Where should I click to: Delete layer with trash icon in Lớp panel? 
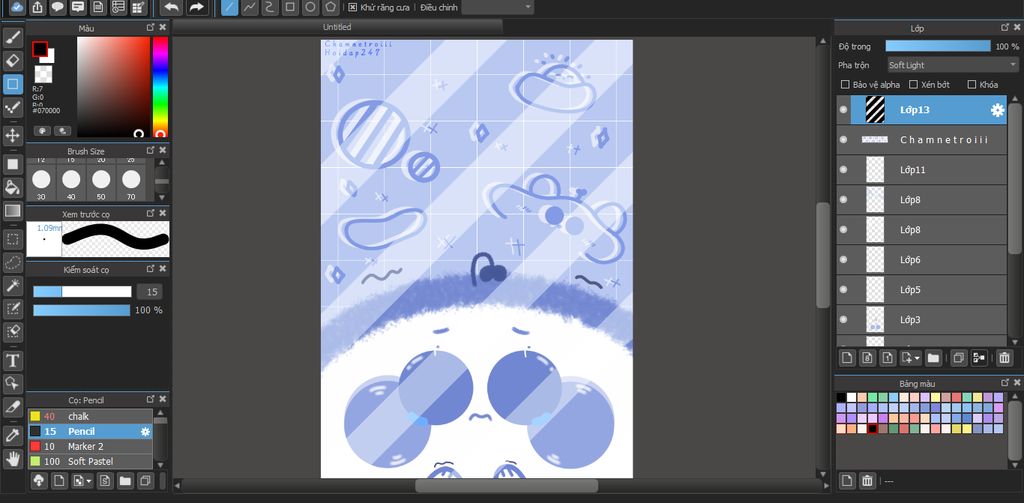point(1004,357)
